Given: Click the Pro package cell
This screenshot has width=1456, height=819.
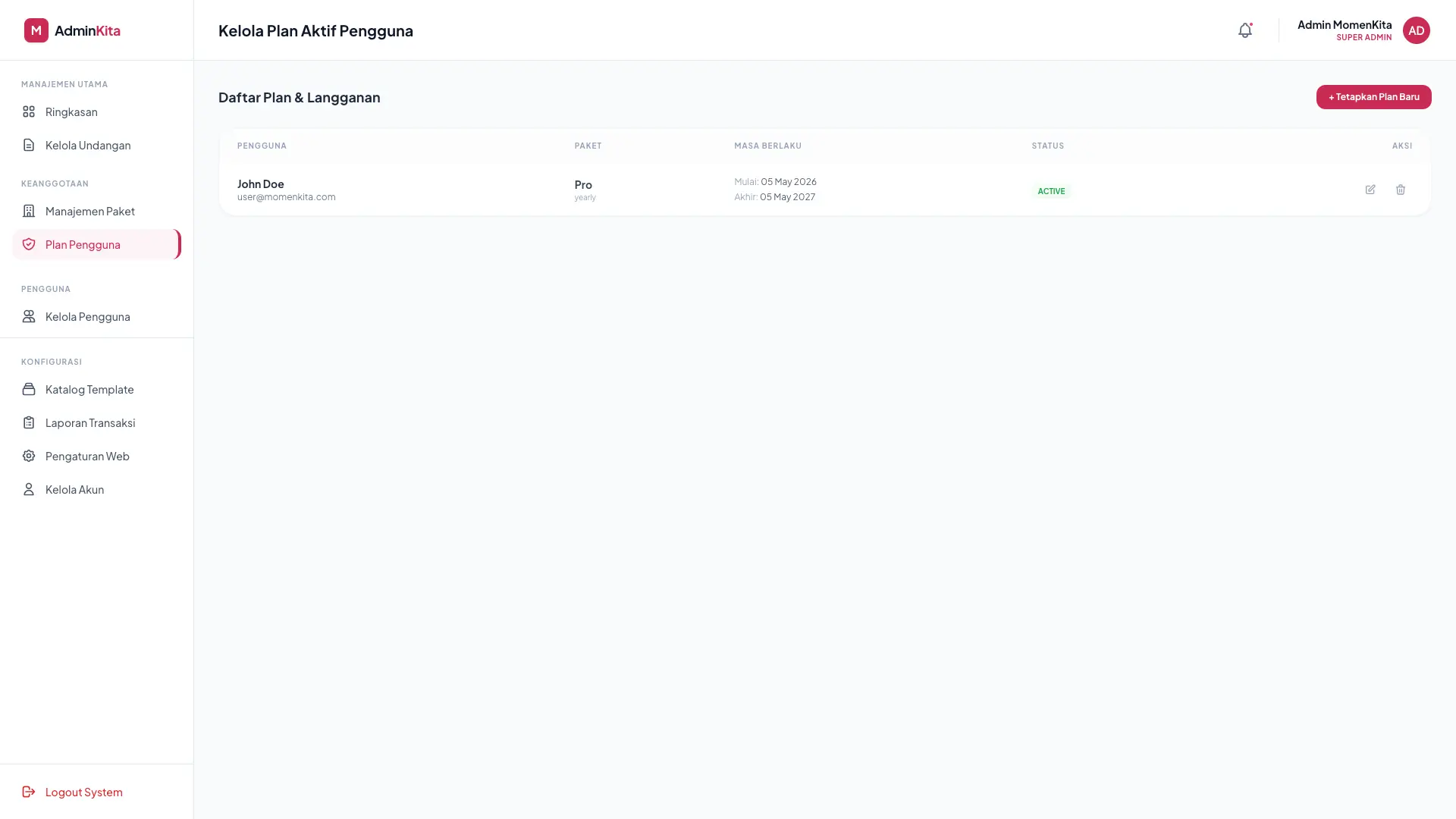Looking at the screenshot, I should 583,184.
